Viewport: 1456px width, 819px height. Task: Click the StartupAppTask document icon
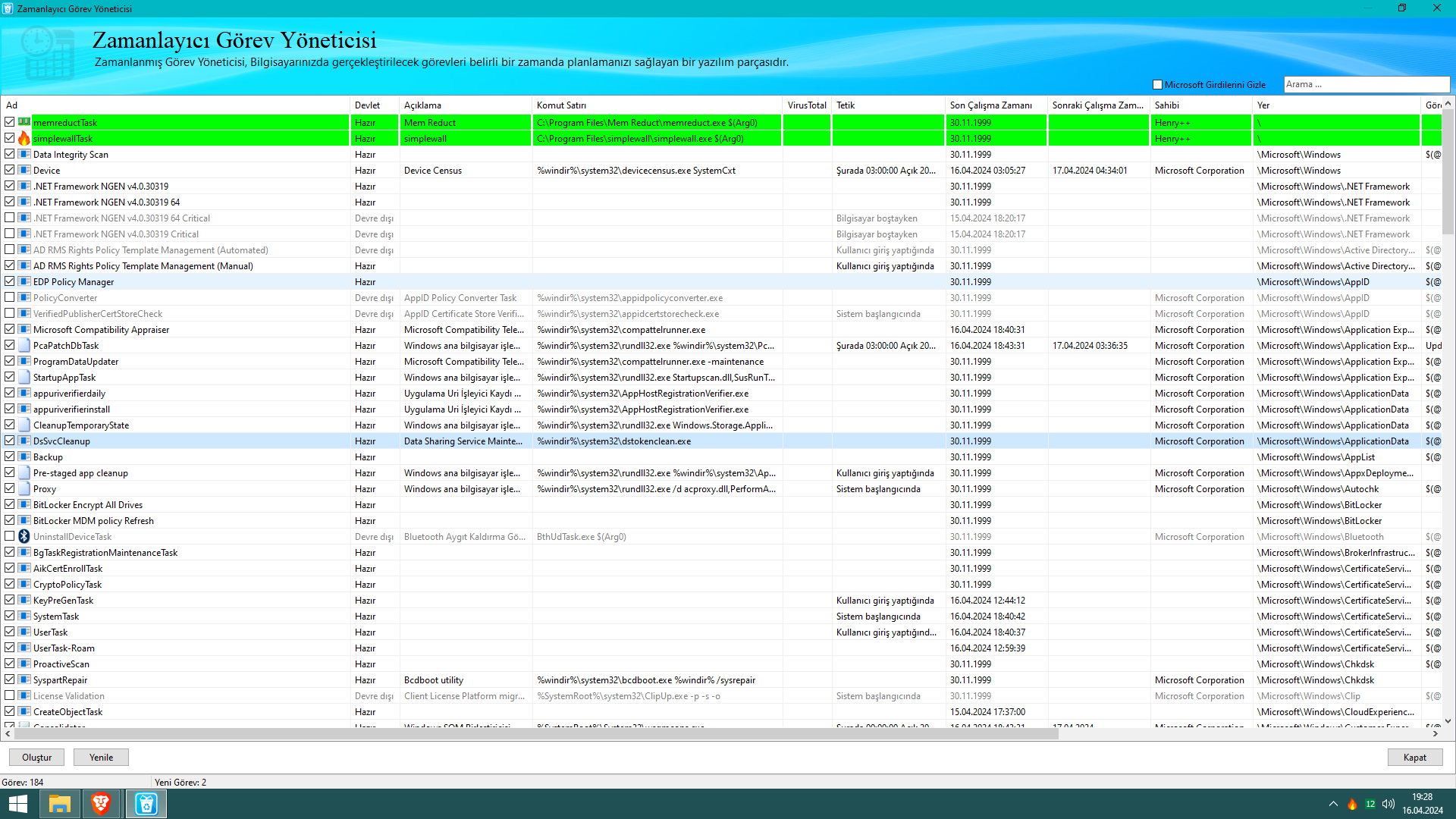pos(24,377)
